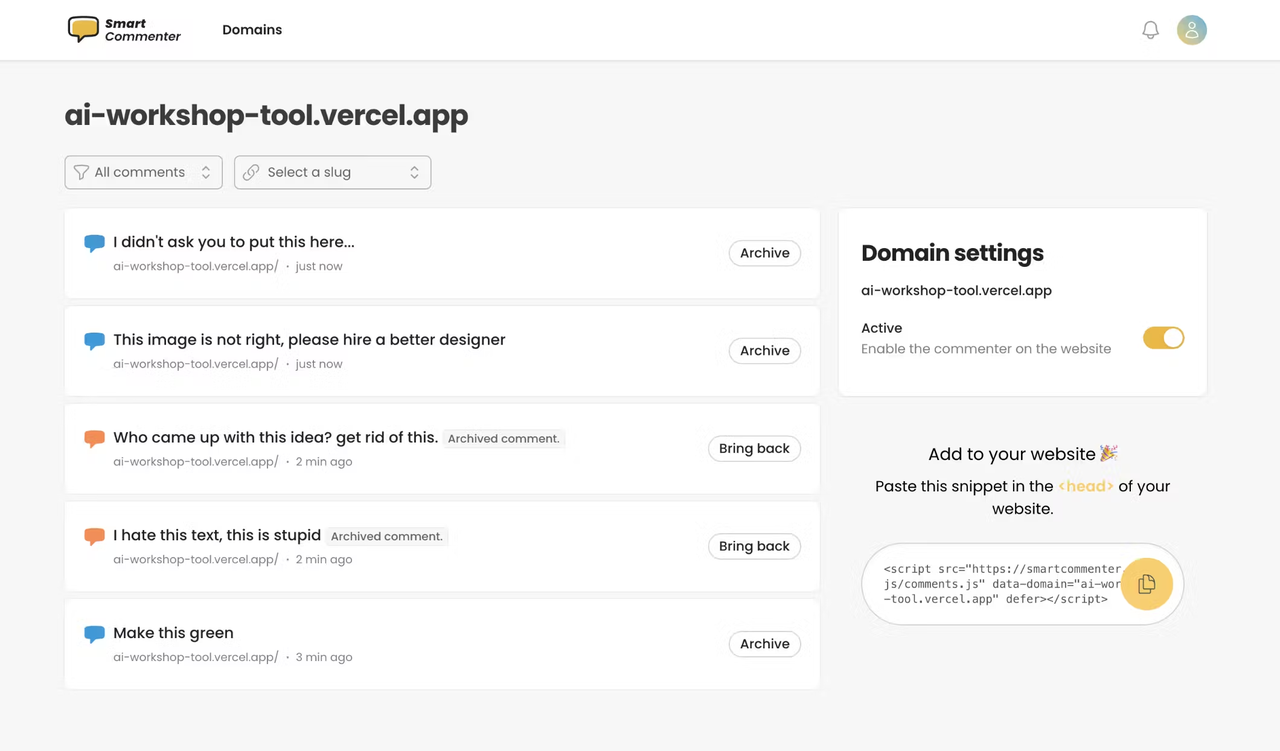The image size is (1280, 751).
Task: Toggle the Active commenter switch
Action: click(1163, 338)
